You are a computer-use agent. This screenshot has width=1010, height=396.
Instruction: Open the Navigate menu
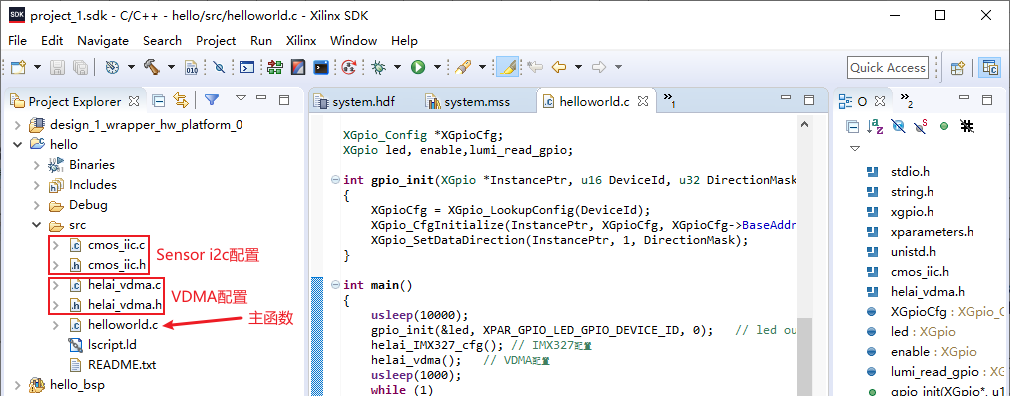point(103,41)
